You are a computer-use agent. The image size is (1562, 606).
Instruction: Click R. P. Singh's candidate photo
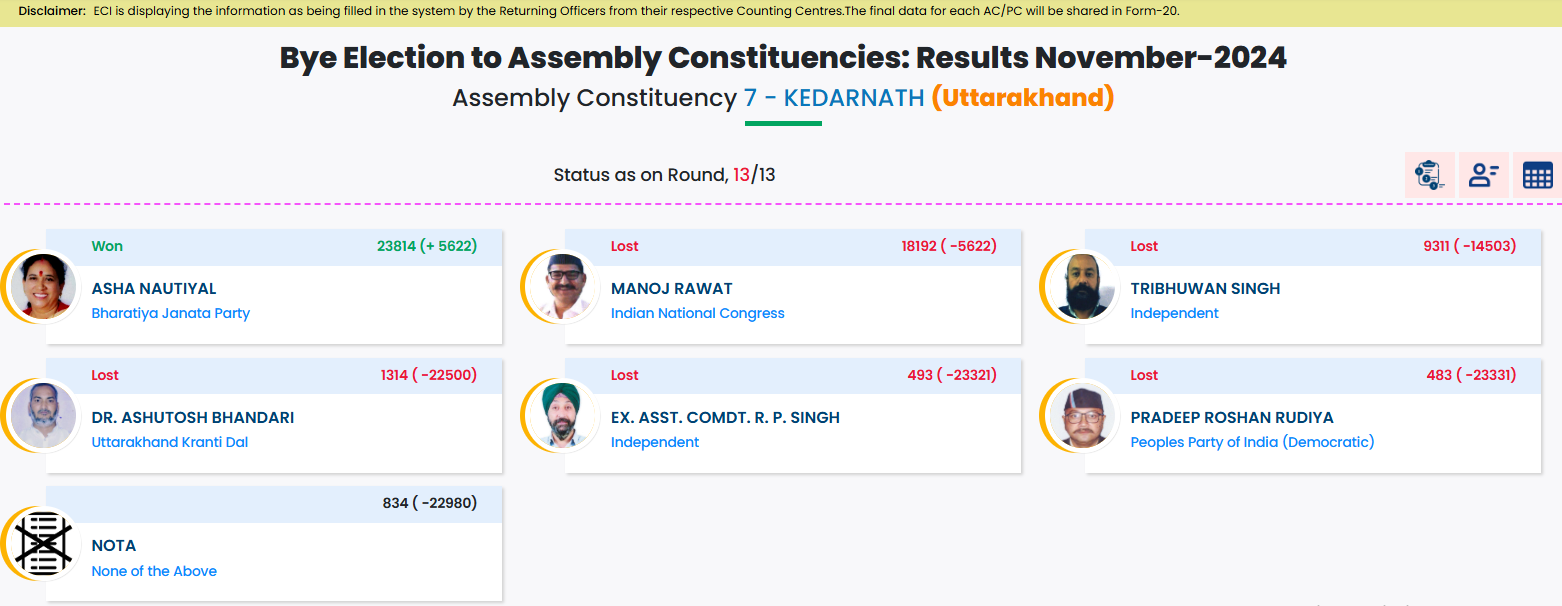pyautogui.click(x=562, y=415)
